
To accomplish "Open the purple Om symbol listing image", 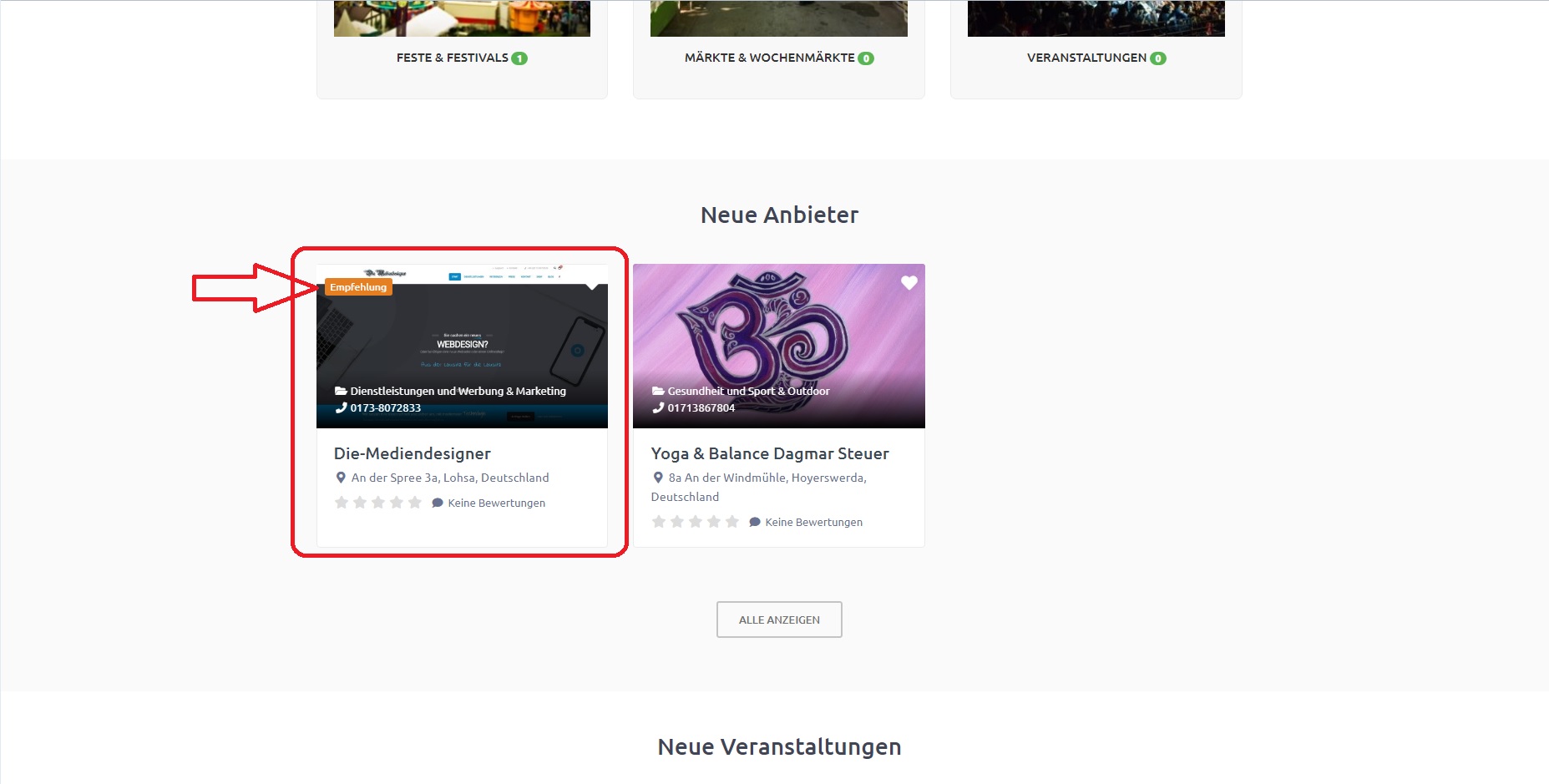I will point(778,334).
